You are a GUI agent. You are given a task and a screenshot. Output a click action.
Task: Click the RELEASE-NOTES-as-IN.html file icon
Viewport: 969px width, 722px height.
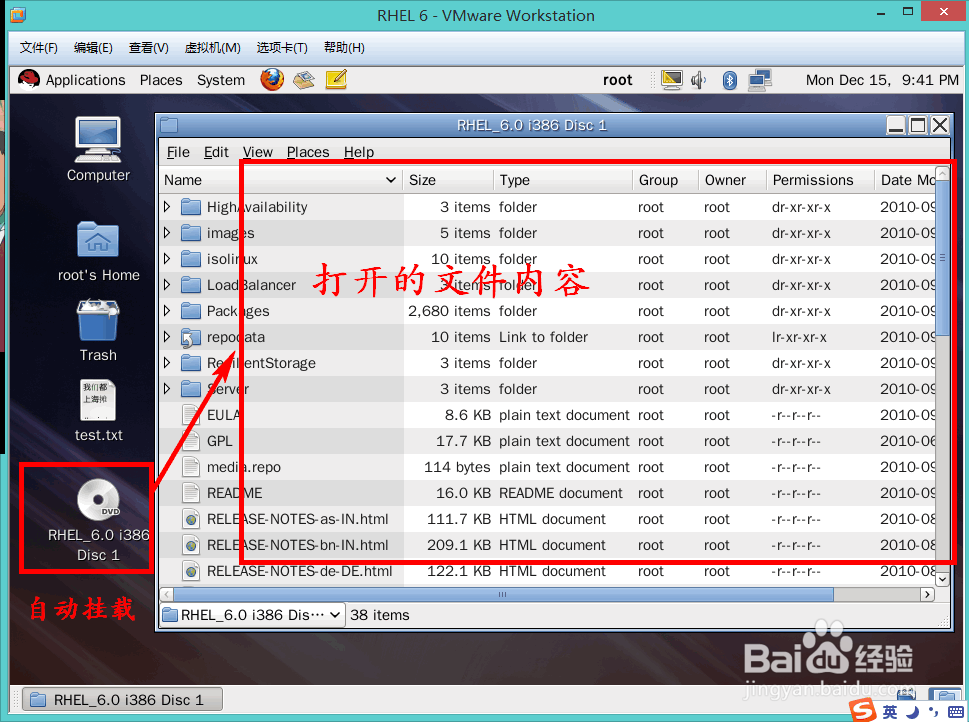pos(191,519)
